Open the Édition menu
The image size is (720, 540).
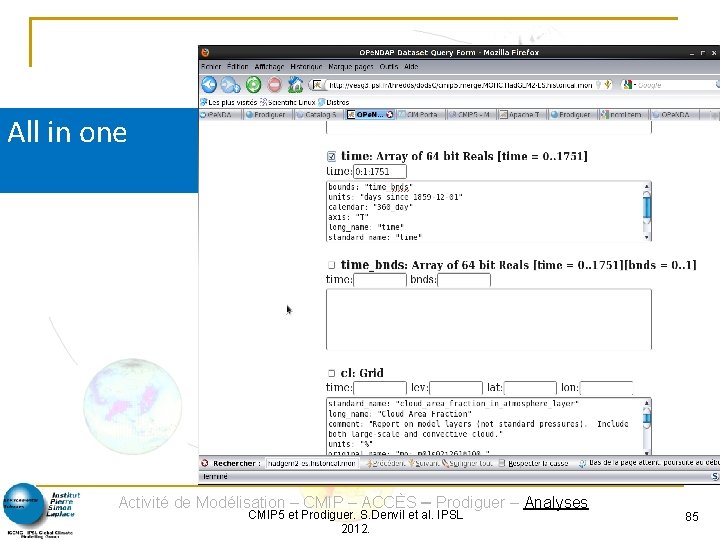tap(237, 67)
